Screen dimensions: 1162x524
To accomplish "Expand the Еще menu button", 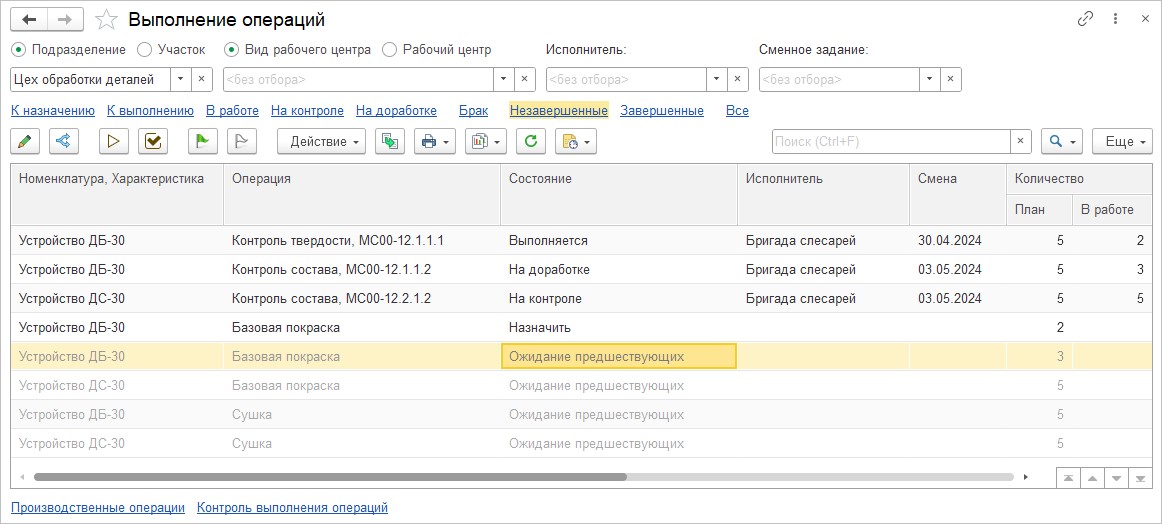I will click(x=1122, y=142).
